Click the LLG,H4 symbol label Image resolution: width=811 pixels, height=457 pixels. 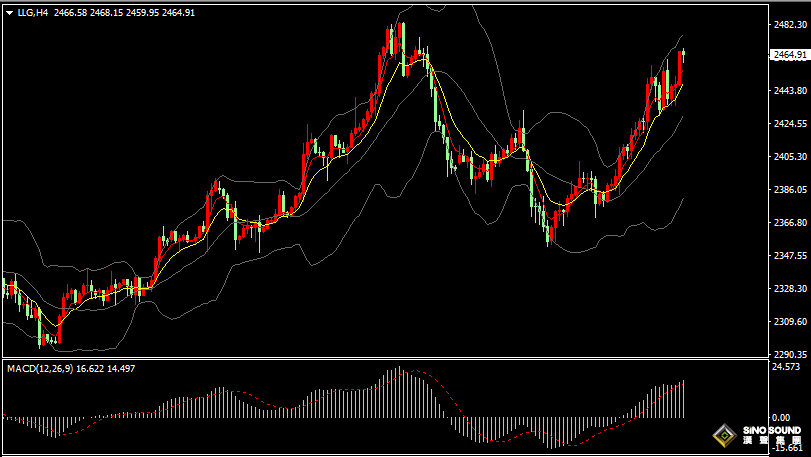[x=32, y=13]
